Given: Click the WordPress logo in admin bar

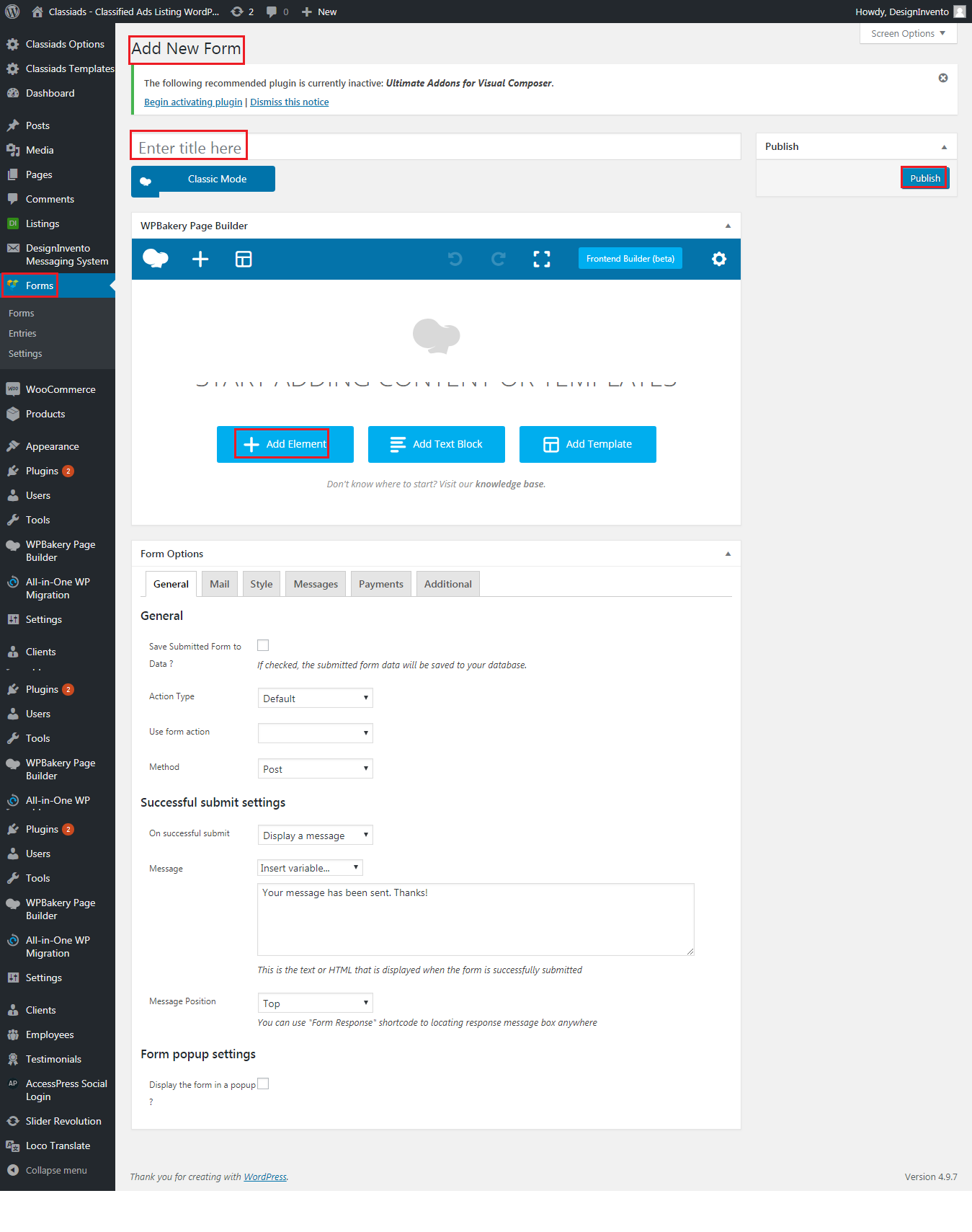Looking at the screenshot, I should pyautogui.click(x=12, y=12).
